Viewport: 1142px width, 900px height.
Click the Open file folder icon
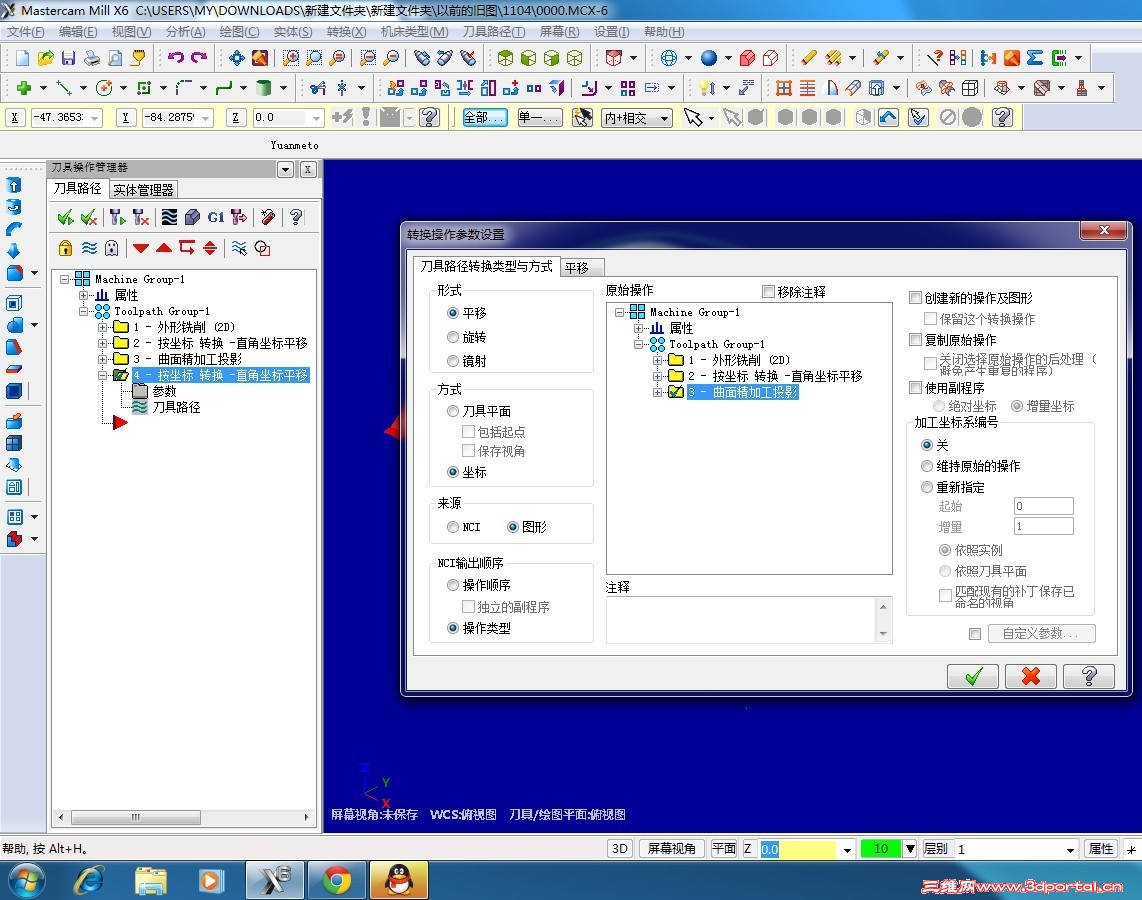coord(45,58)
